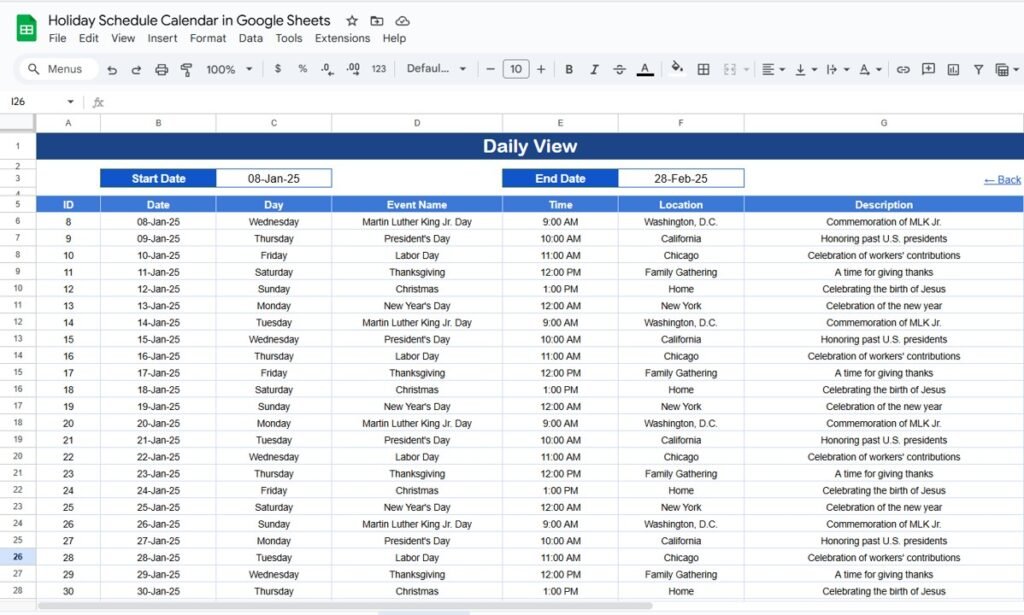Click the Menus search button
Viewport: 1024px width, 615px height.
coord(57,69)
